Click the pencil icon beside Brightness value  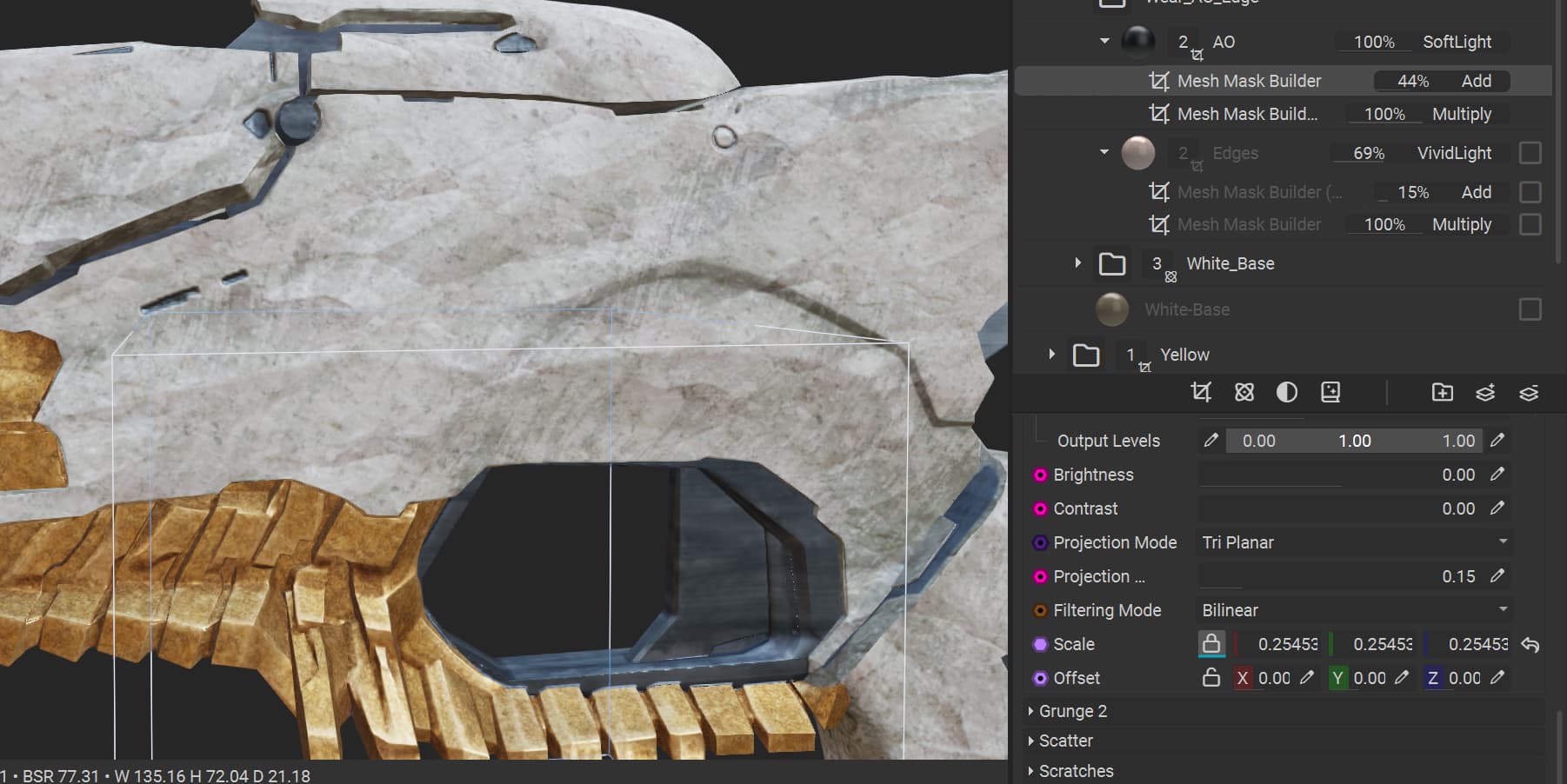pos(1497,475)
